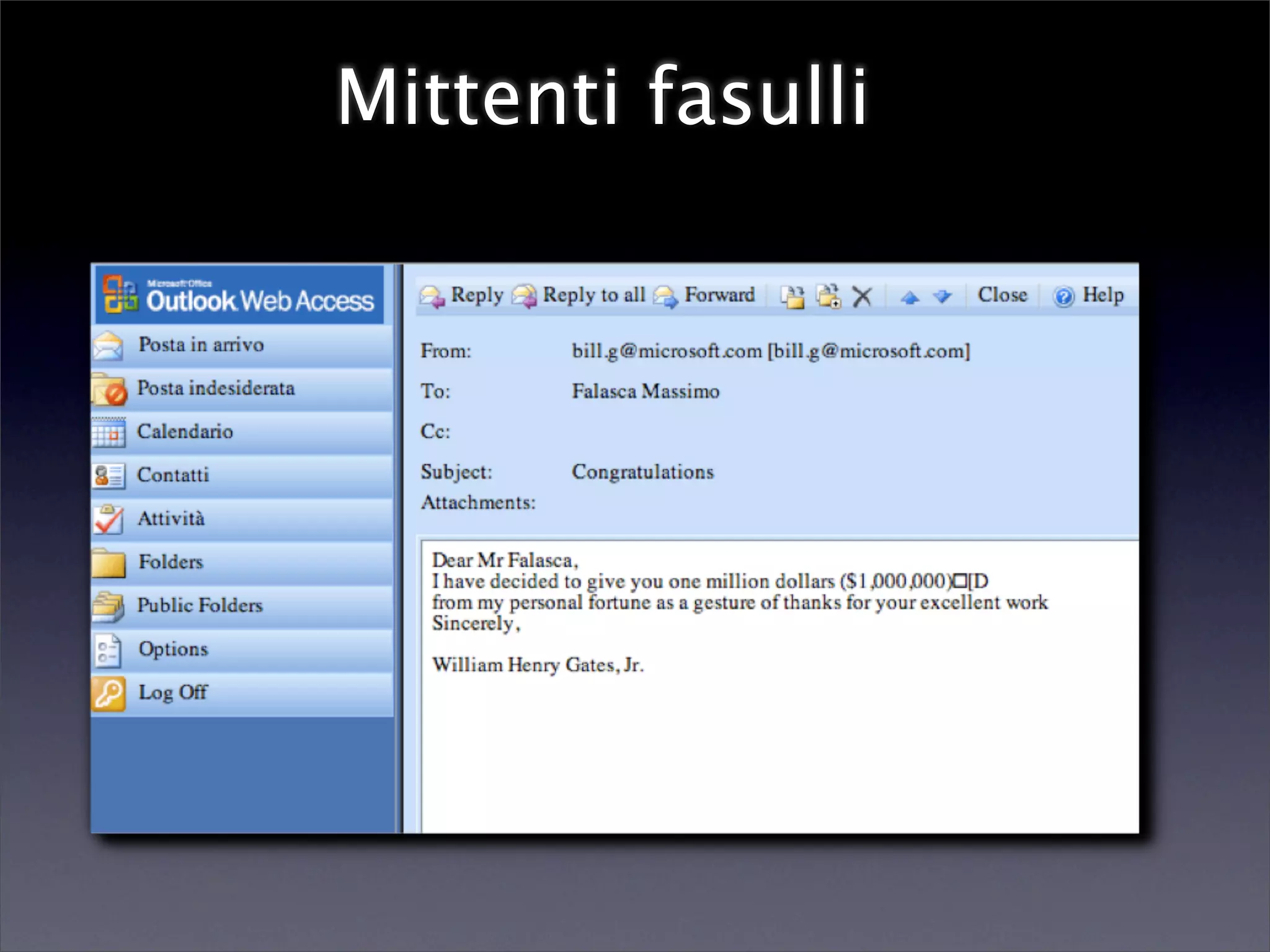This screenshot has width=1270, height=952.
Task: Click the Move to folder icon
Action: pos(792,296)
